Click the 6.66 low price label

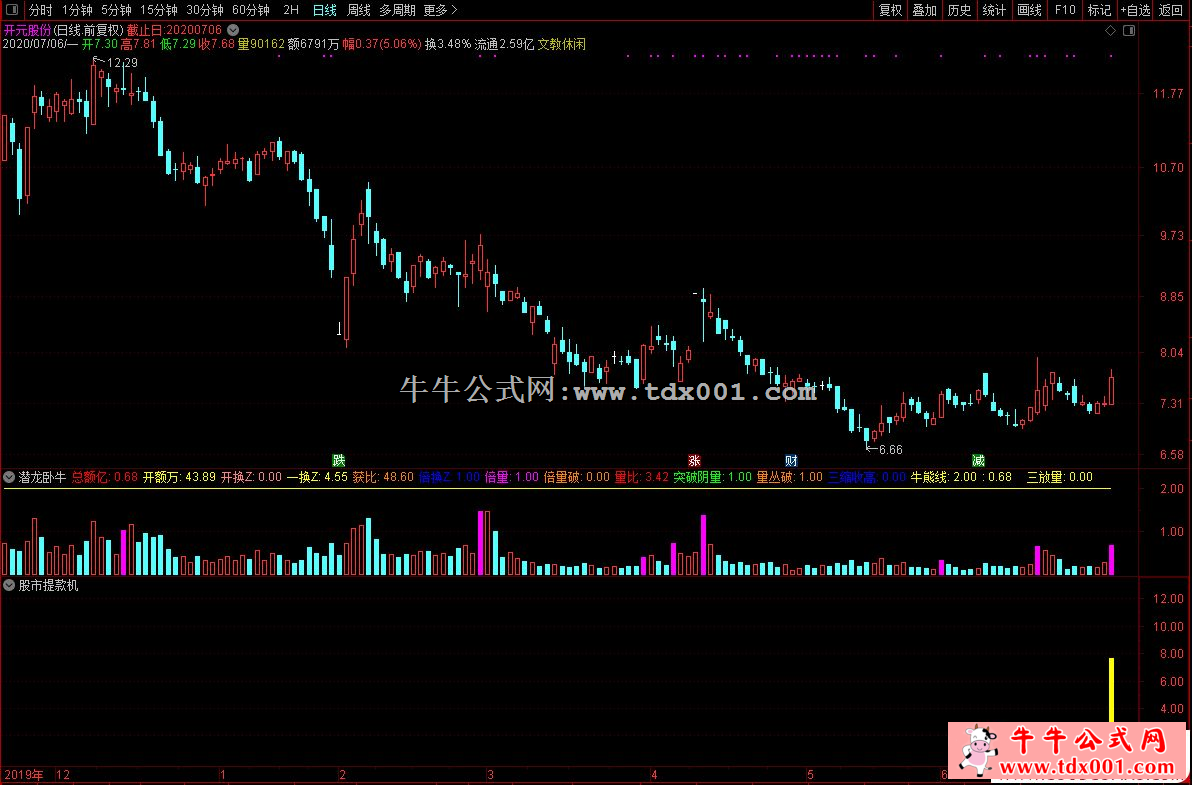[x=890, y=450]
